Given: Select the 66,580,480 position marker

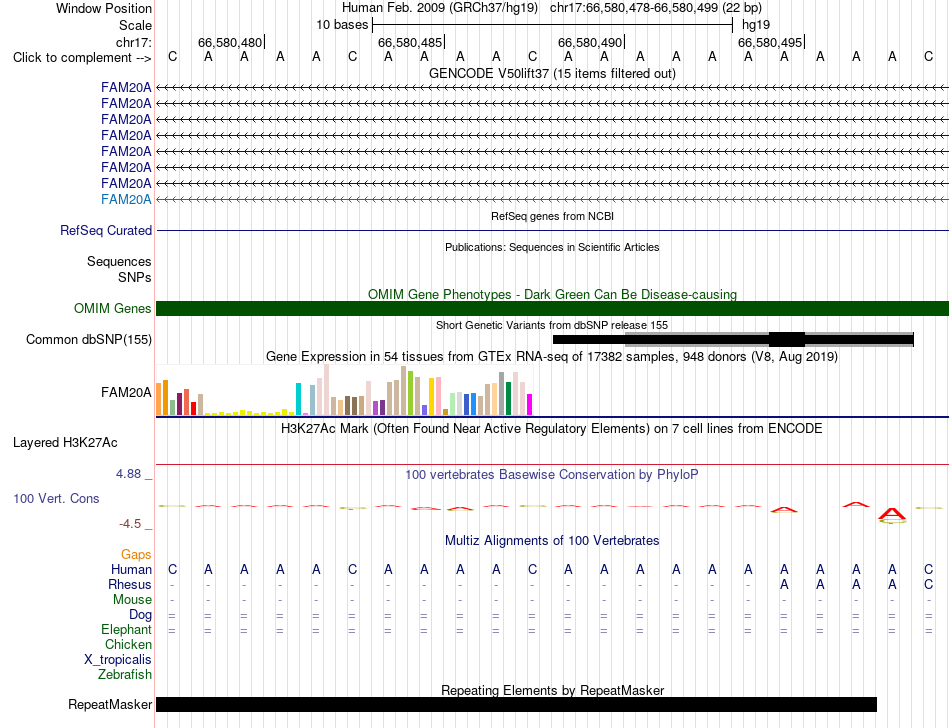Looking at the screenshot, I should 230,42.
